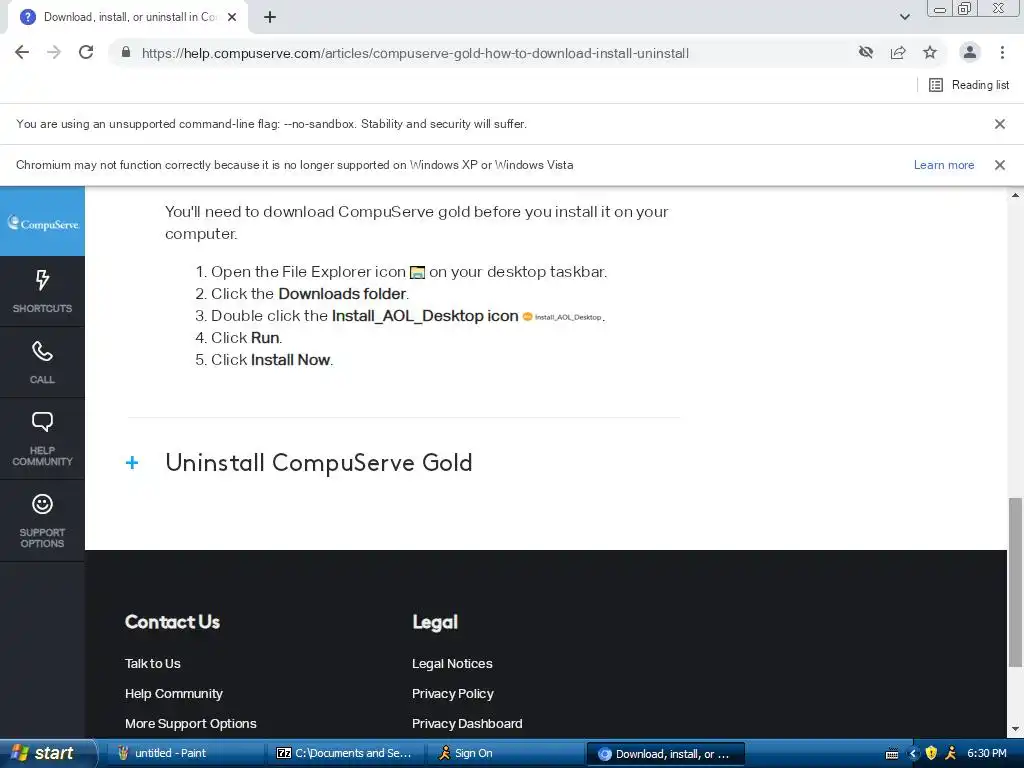Viewport: 1024px width, 768px height.
Task: Open the user profile icon
Action: click(970, 53)
